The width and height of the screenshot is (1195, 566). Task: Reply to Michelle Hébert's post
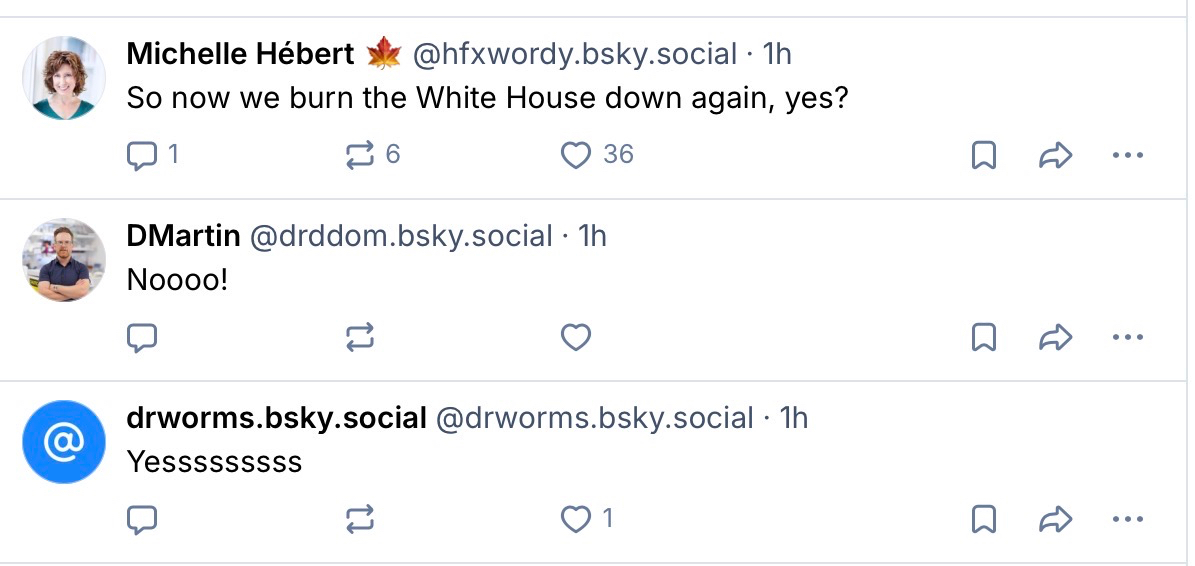[143, 155]
